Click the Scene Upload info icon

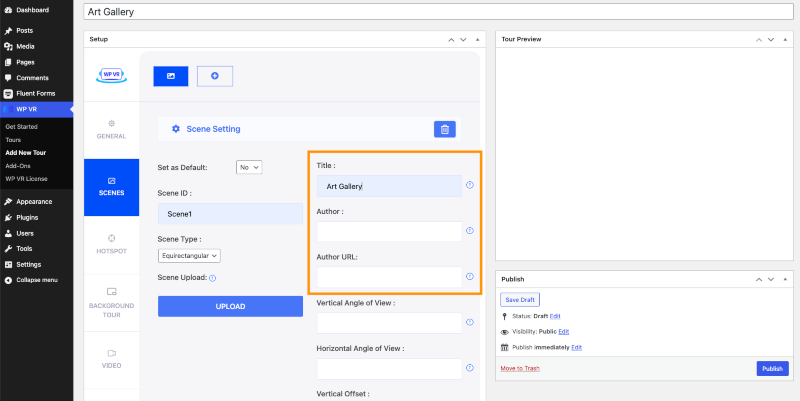point(213,278)
